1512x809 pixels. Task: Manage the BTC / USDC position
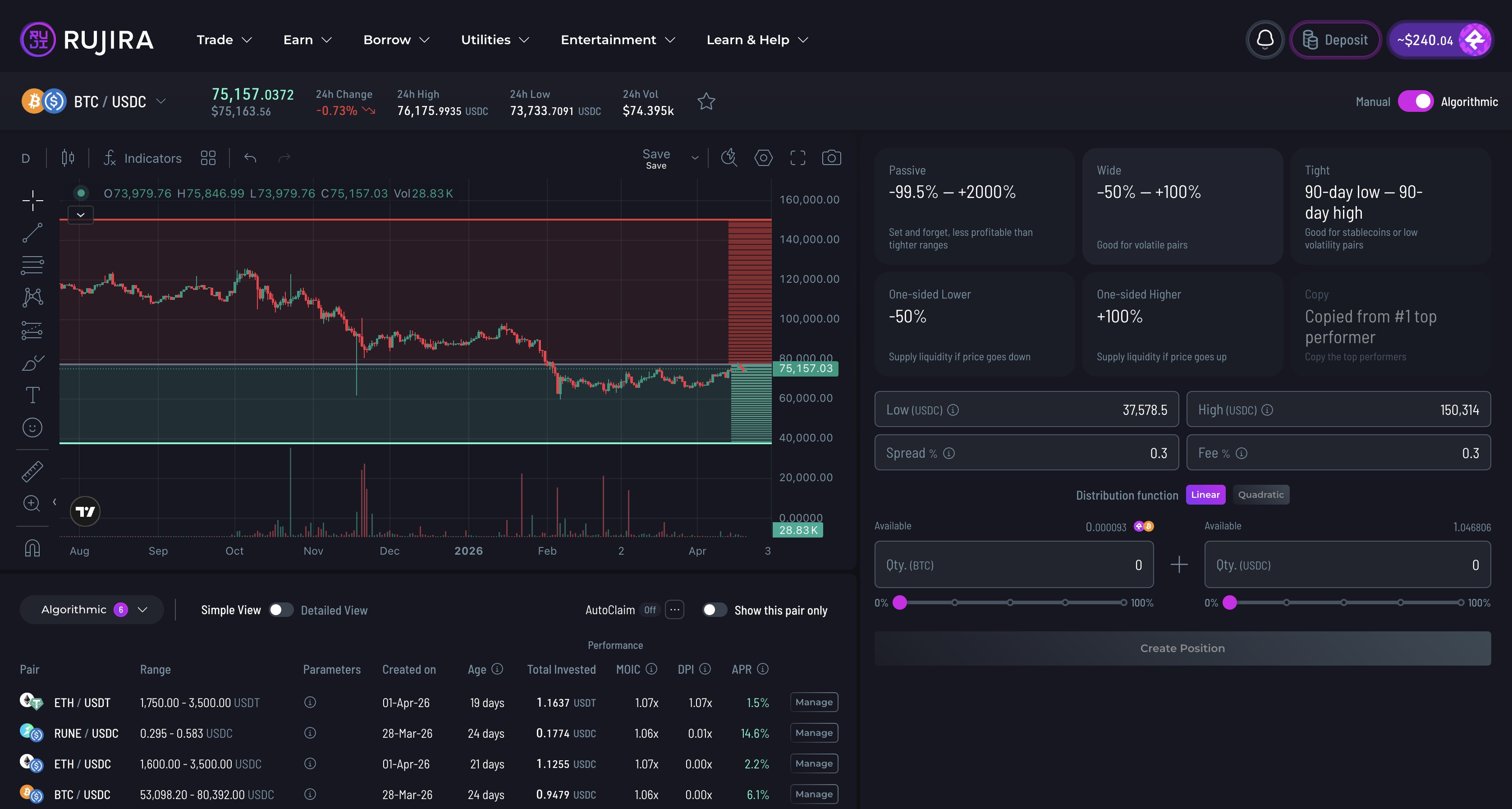(814, 794)
